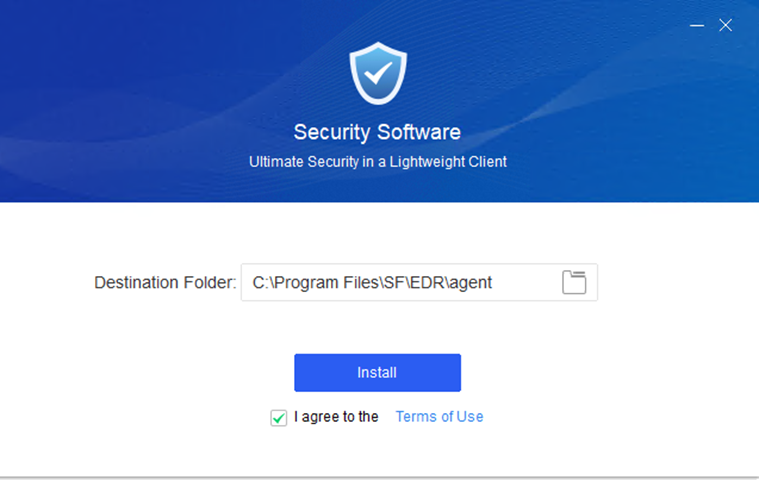Click the "Ultimate Security in a Lightweight Client" tagline
Screen dimensions: 759x480
click(x=377, y=162)
